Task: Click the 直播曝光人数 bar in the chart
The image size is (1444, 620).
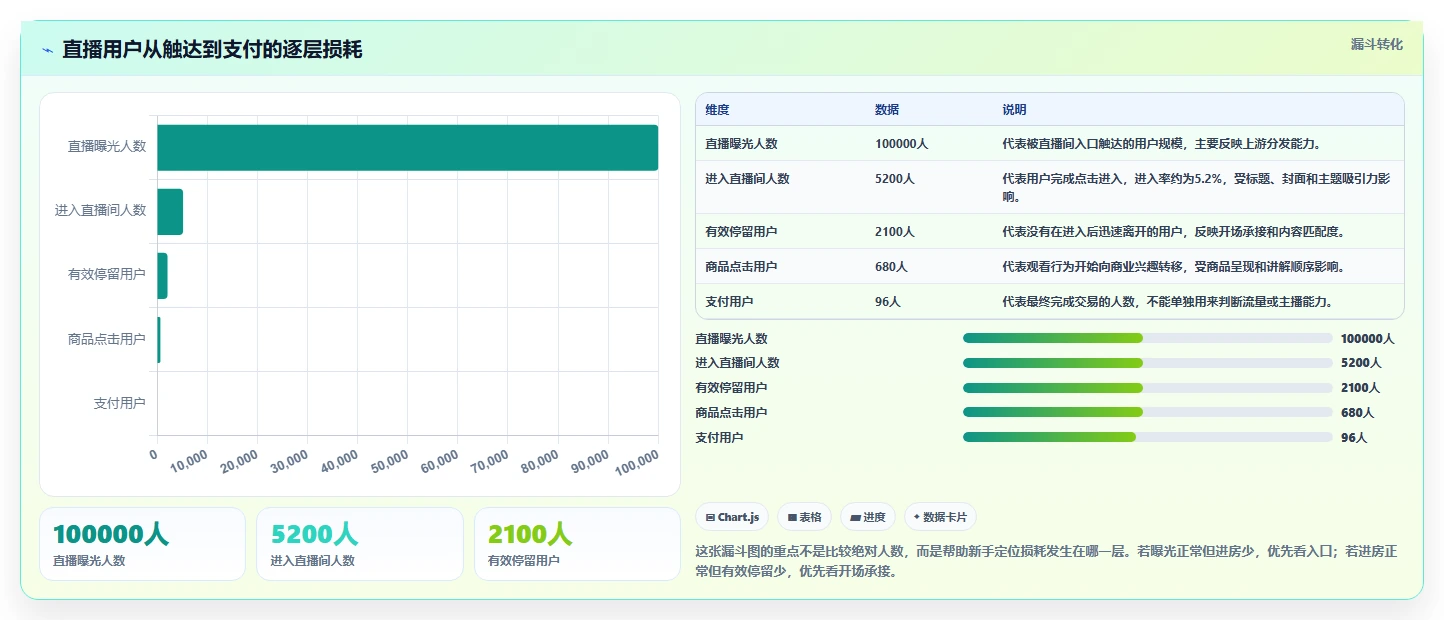Action: [x=407, y=148]
